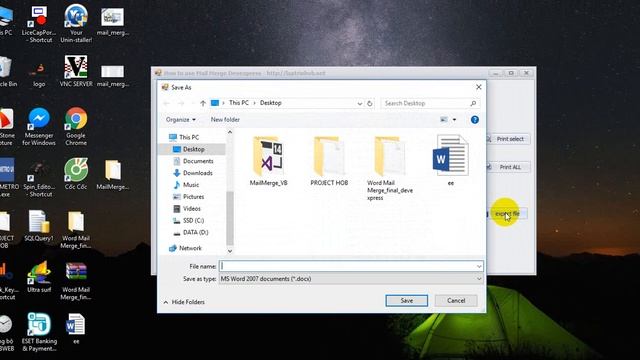Open the Organize menu
This screenshot has width=640, height=360.
coord(180,120)
